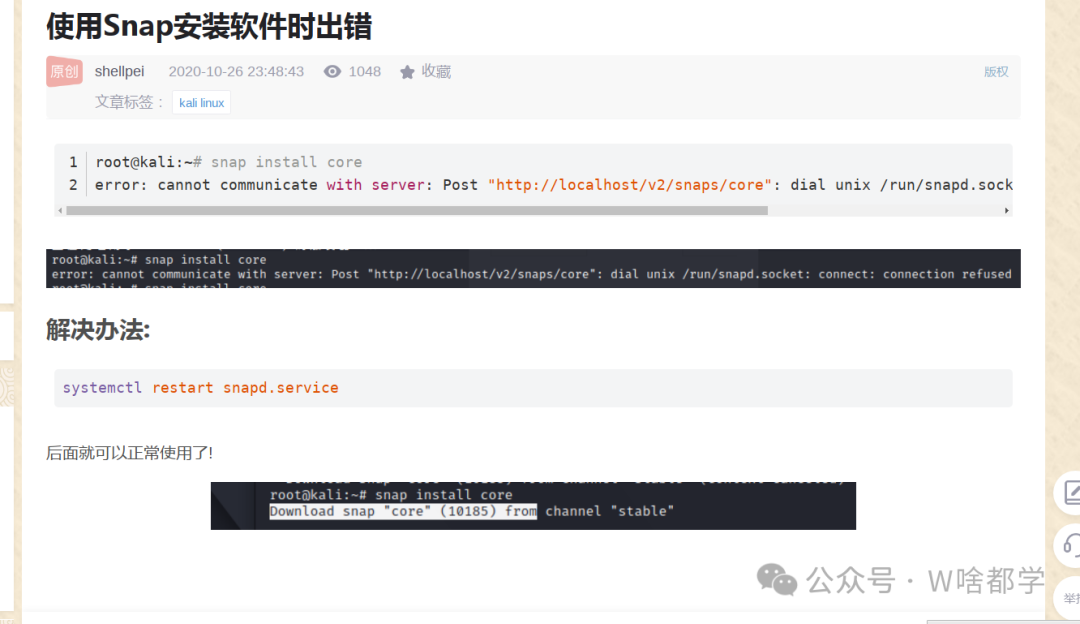Click the 文章标签 label
Screen dimensions: 1080x624
tap(129, 103)
